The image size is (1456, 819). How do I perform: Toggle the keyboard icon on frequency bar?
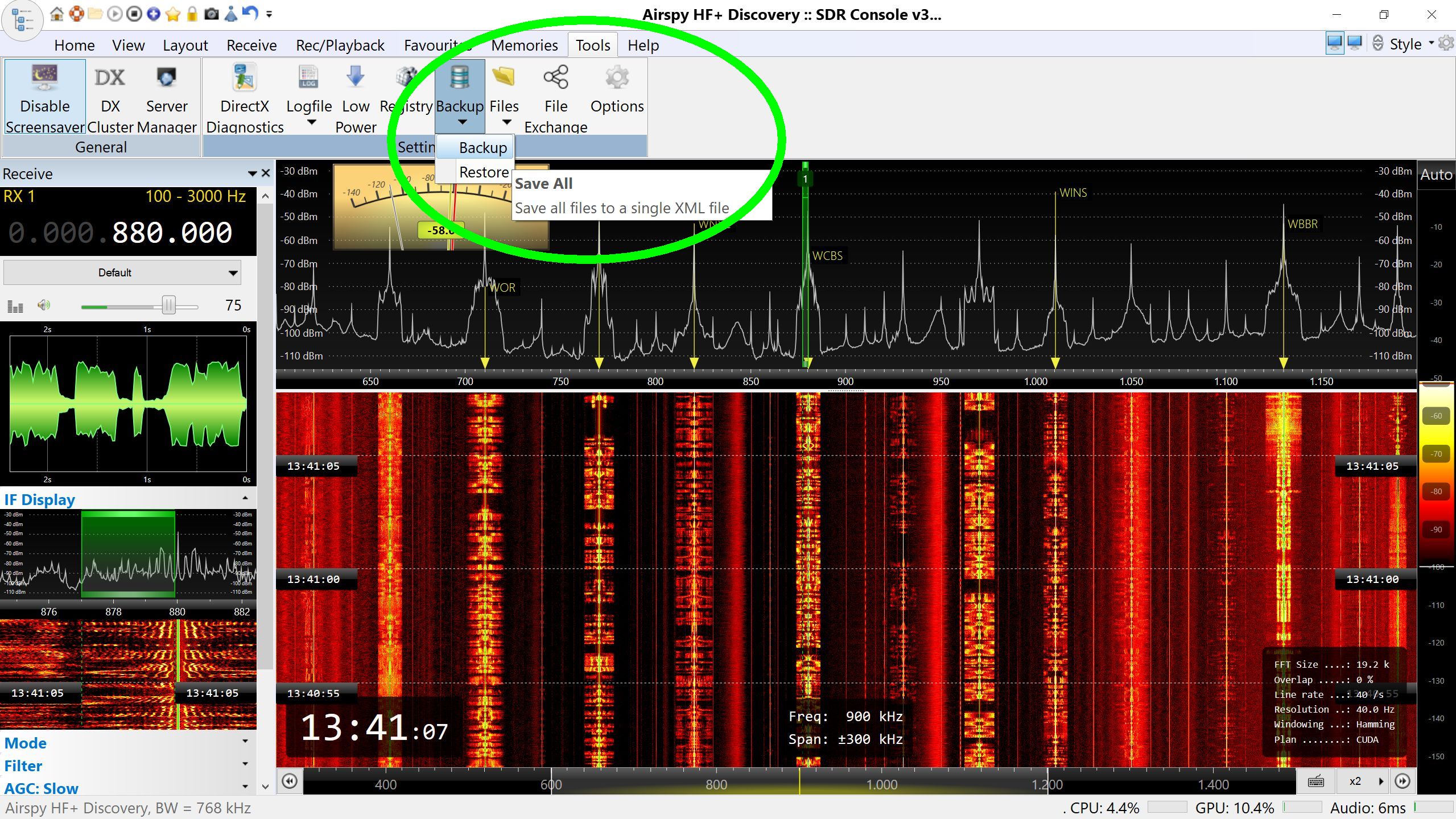pos(1315,781)
